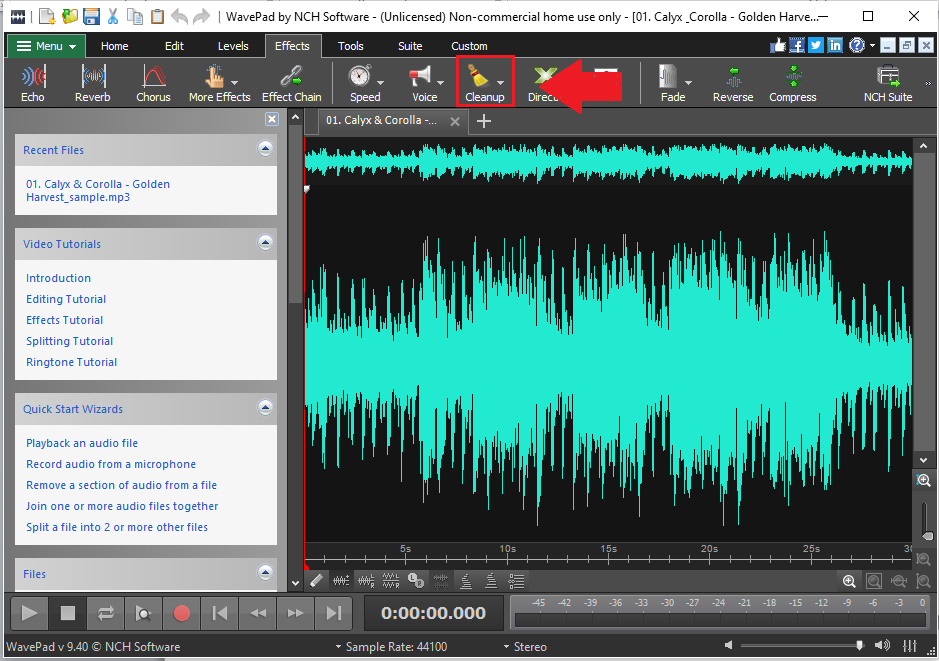The width and height of the screenshot is (939, 661).
Task: Click the Cleanup broom icon
Action: [478, 77]
